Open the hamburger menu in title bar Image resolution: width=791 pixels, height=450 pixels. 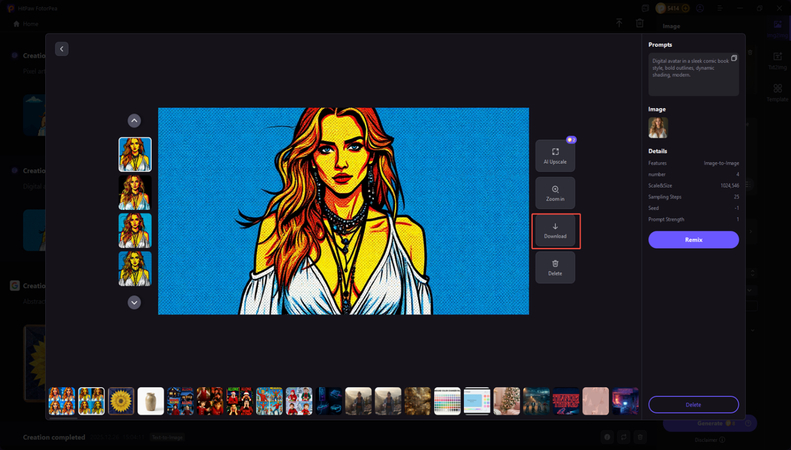[x=720, y=8]
